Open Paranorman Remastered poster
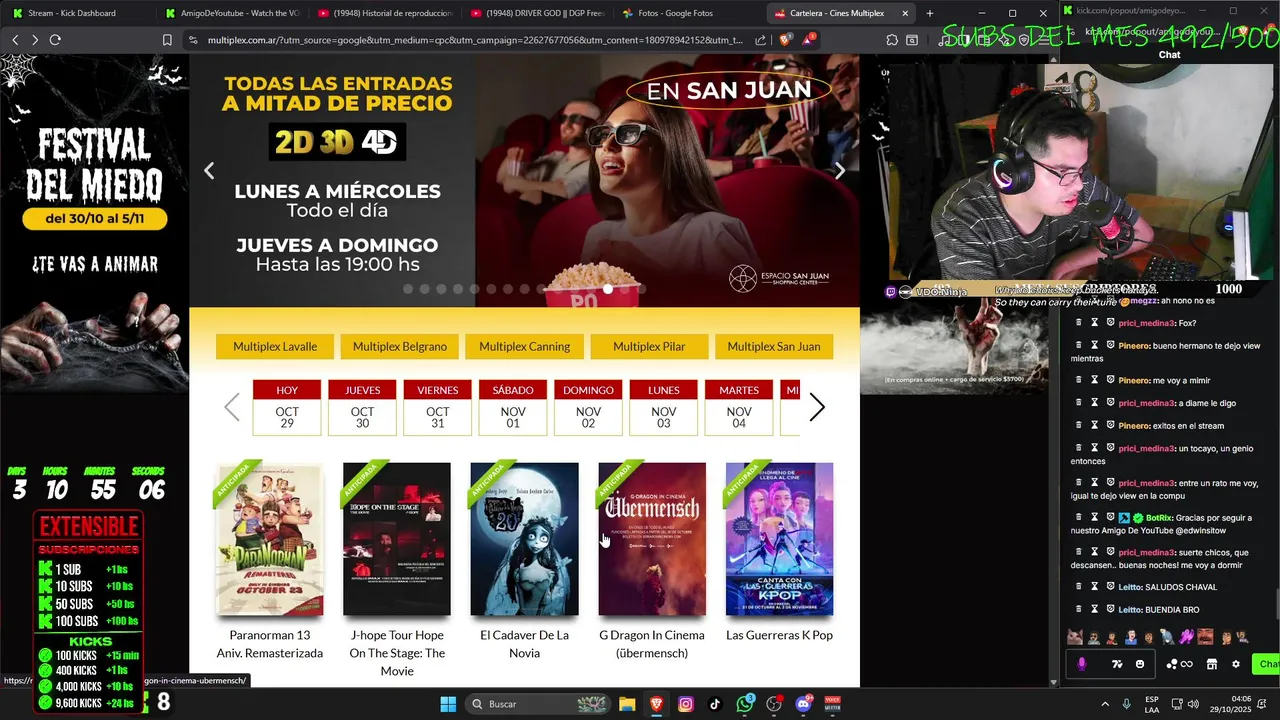This screenshot has width=1280, height=720. tap(270, 539)
